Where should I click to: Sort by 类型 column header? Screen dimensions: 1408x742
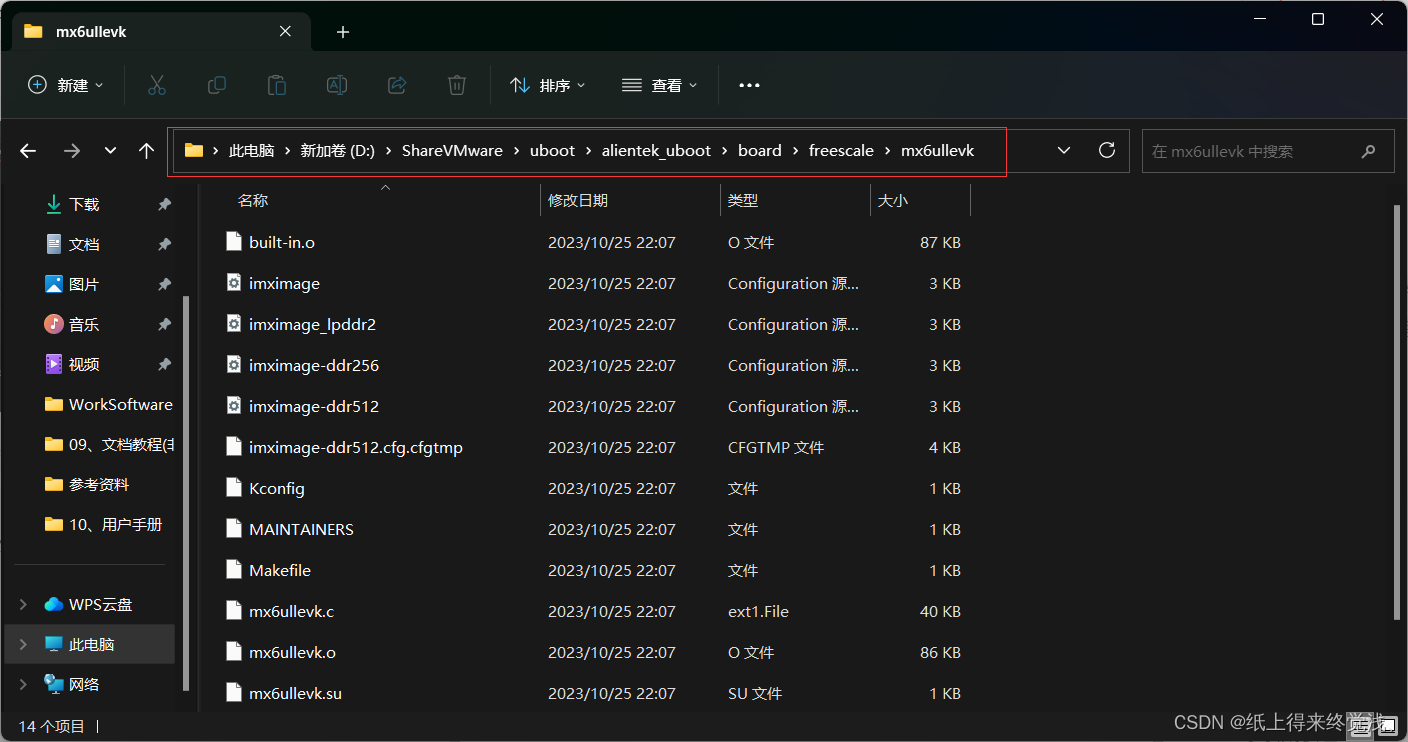[743, 200]
